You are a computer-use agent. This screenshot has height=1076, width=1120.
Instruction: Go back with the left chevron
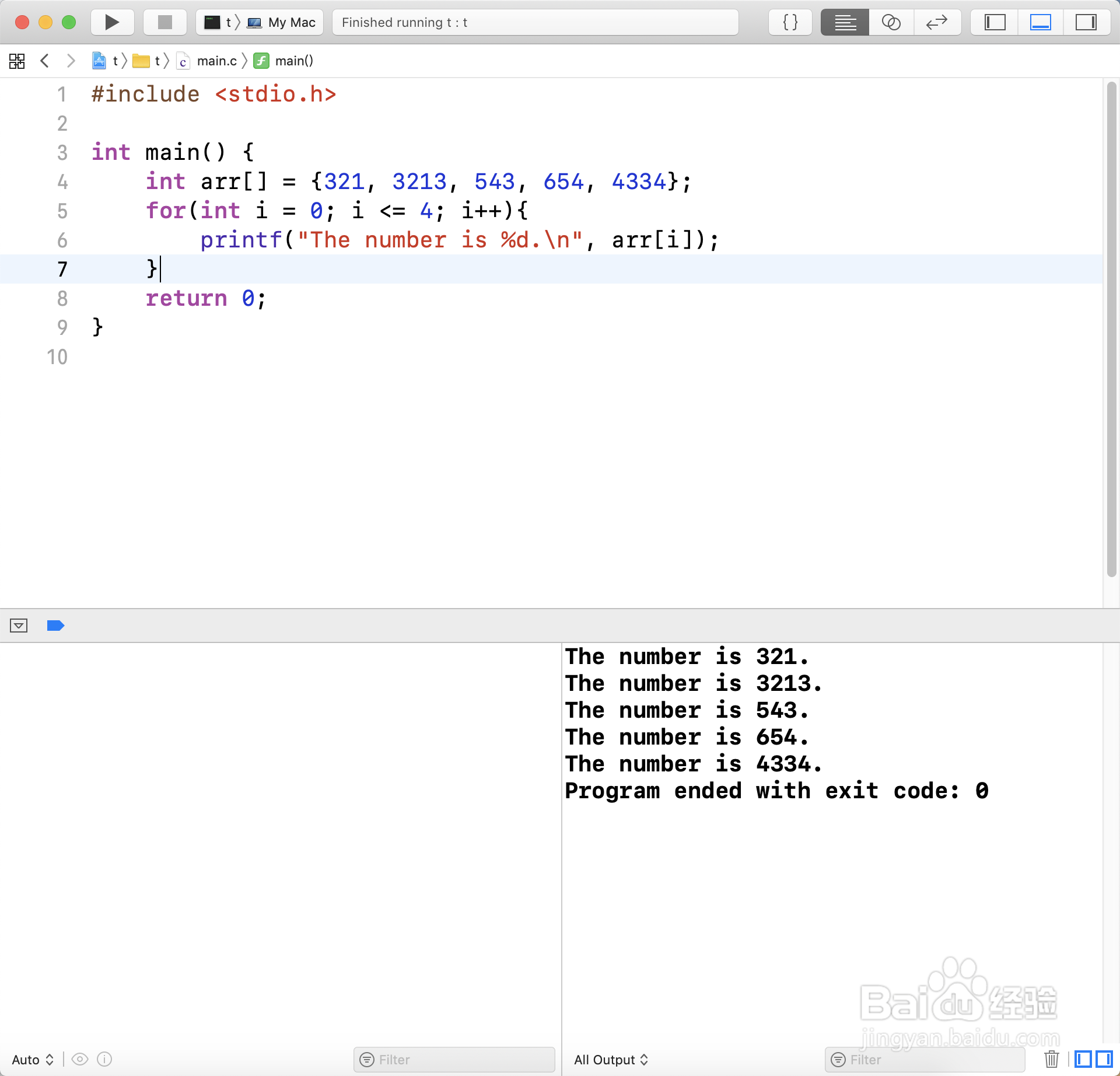pos(45,61)
